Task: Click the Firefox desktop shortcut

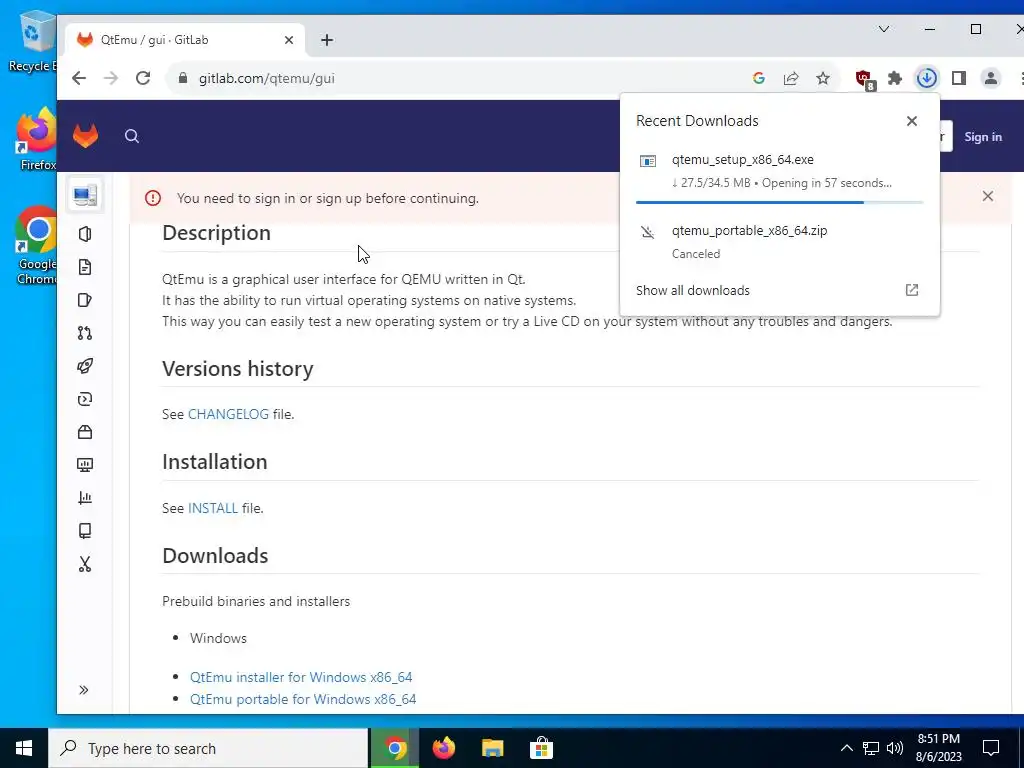Action: (37, 140)
